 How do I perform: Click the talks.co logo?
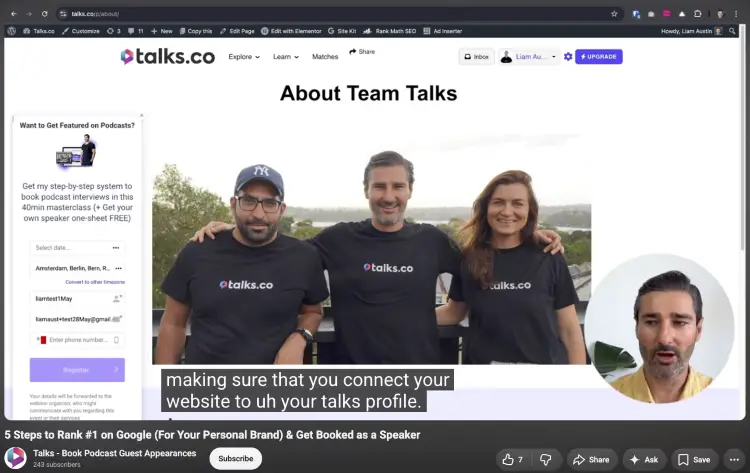click(167, 56)
